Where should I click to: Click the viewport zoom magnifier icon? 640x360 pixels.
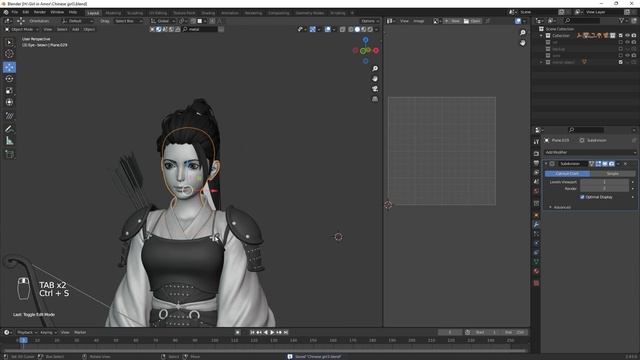[x=375, y=69]
